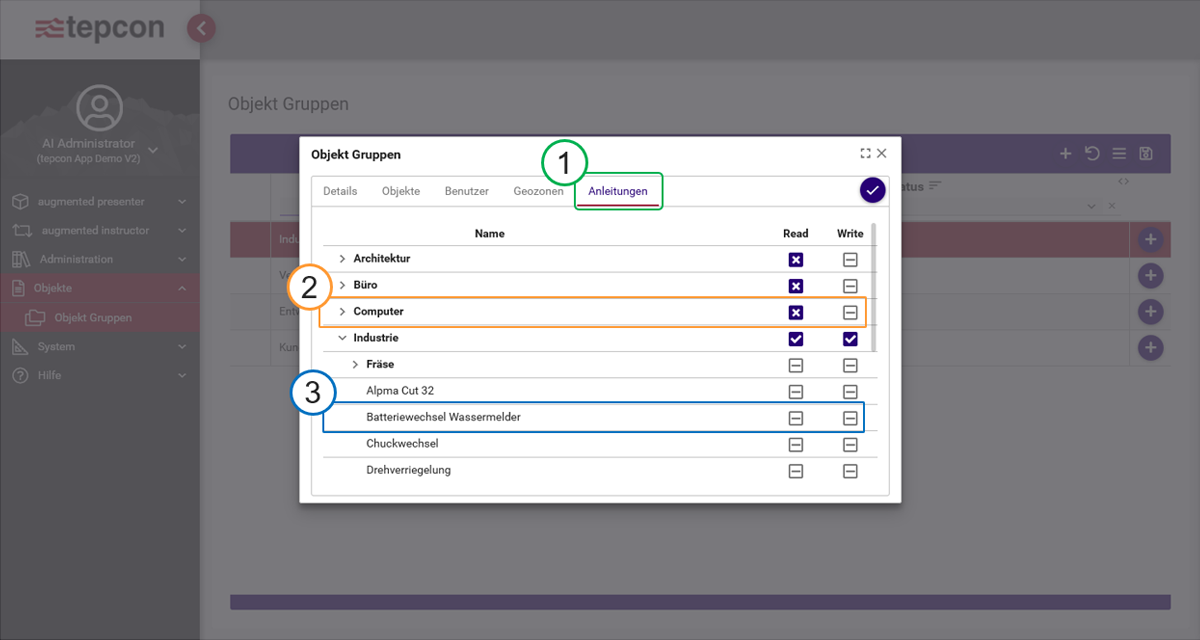1200x640 pixels.
Task: Toggle Write checkbox for Industrie
Action: (x=850, y=339)
